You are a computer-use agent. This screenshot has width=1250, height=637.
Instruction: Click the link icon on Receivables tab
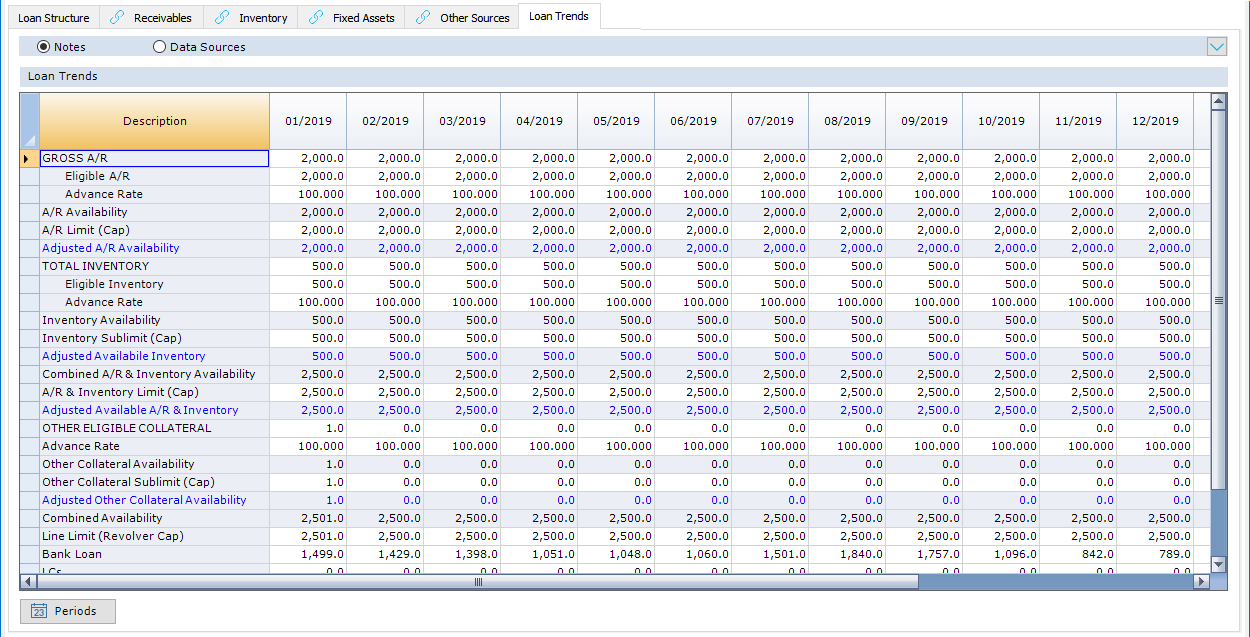click(x=117, y=18)
